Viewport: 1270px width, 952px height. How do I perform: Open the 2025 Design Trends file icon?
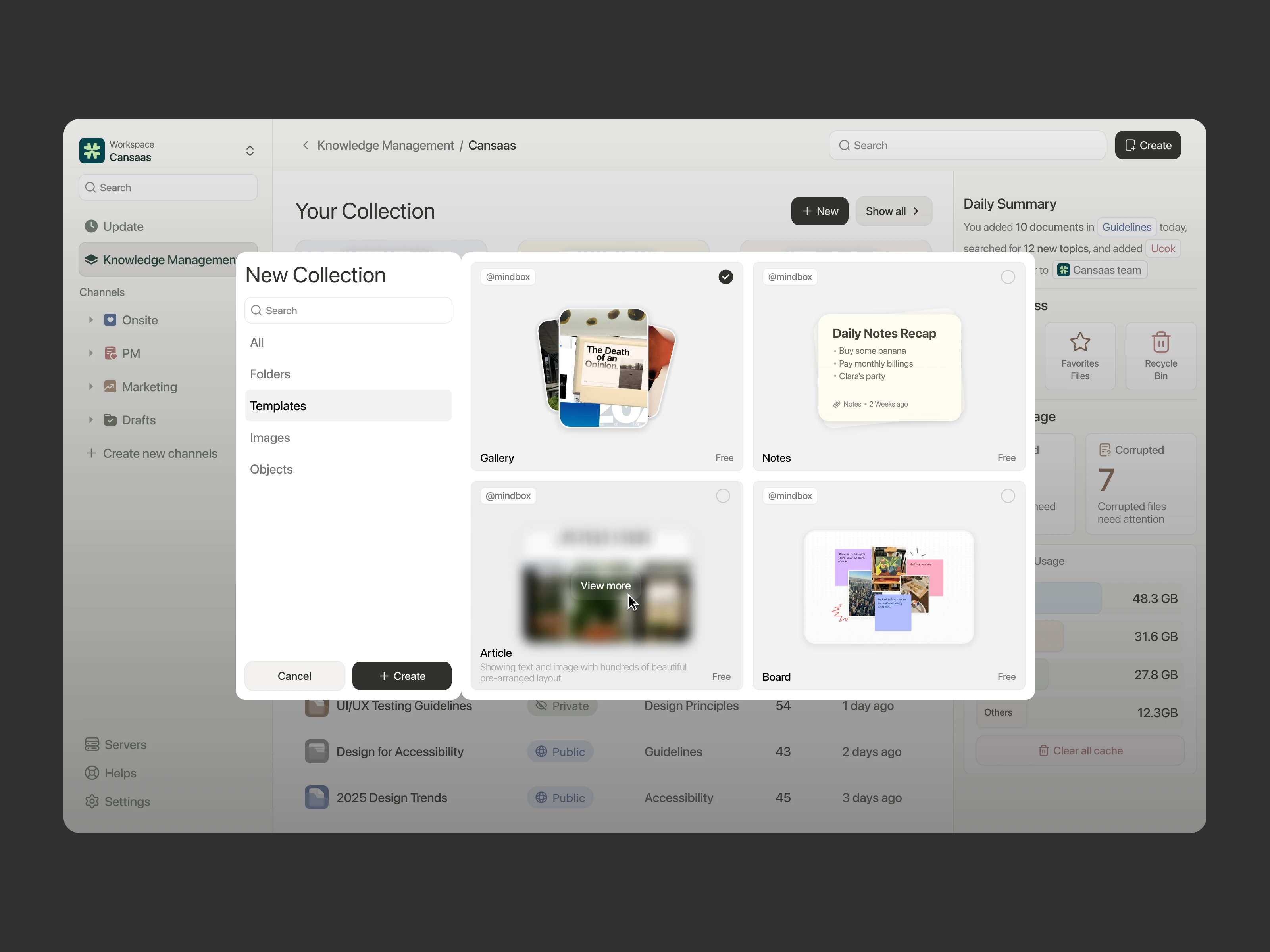pos(316,798)
